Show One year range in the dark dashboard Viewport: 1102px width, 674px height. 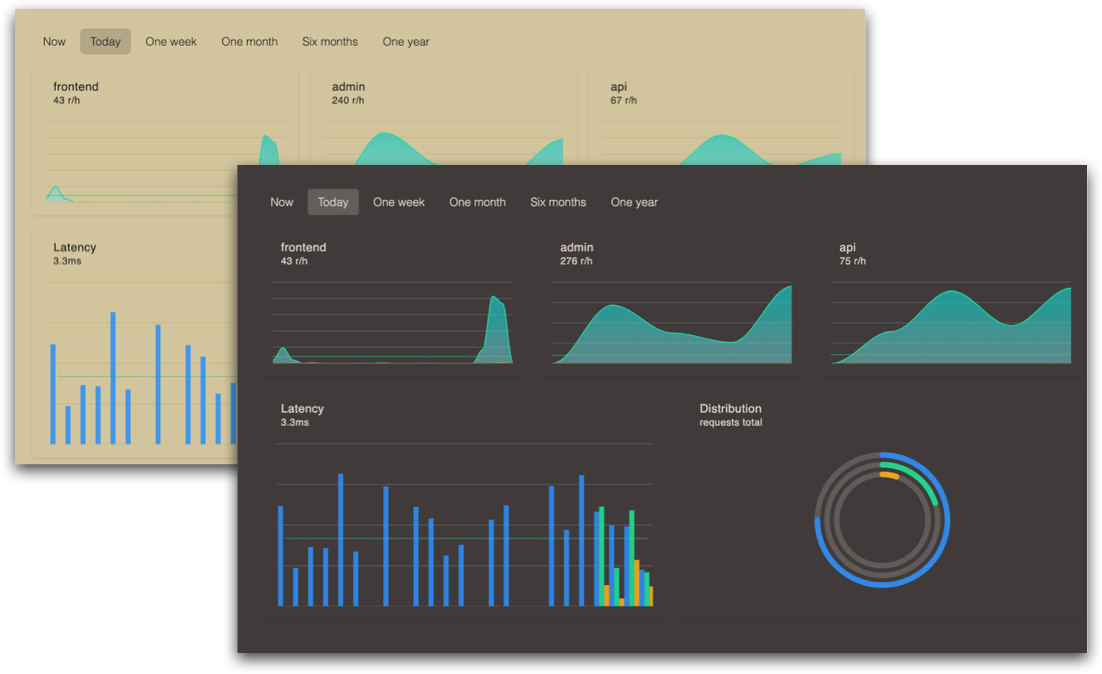point(634,202)
